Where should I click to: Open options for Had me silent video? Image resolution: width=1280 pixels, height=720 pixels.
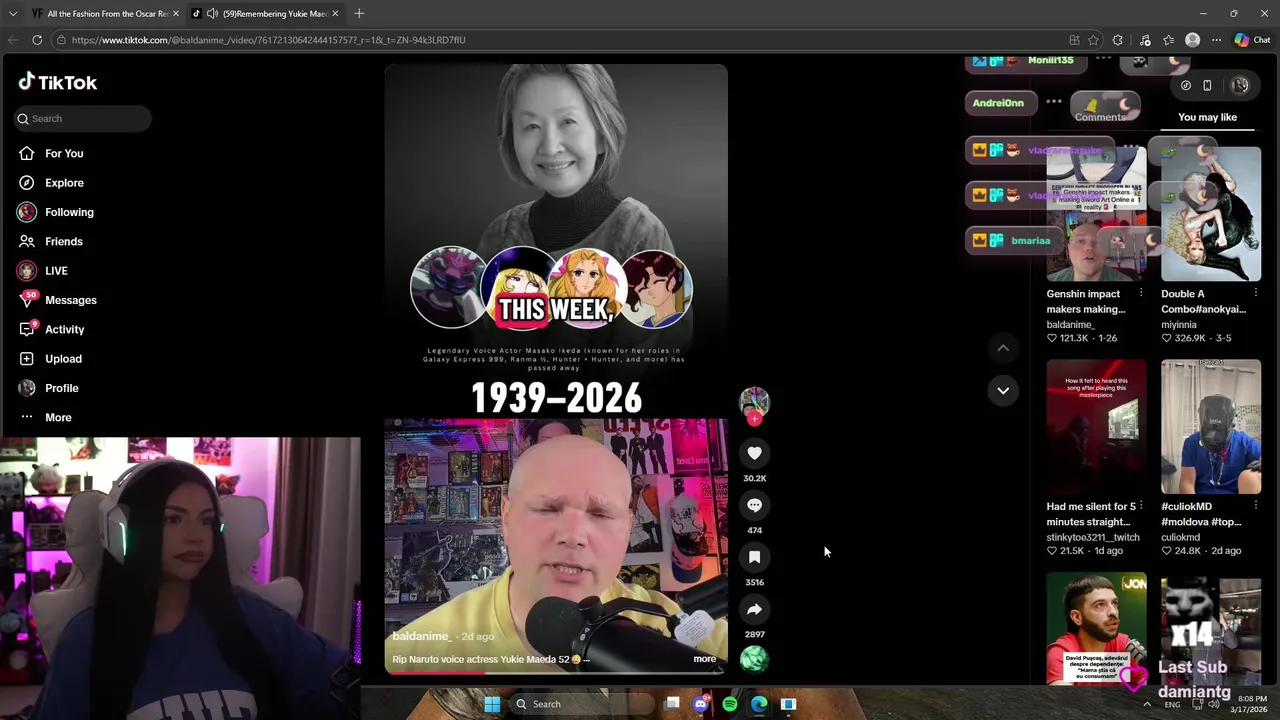coord(1141,506)
